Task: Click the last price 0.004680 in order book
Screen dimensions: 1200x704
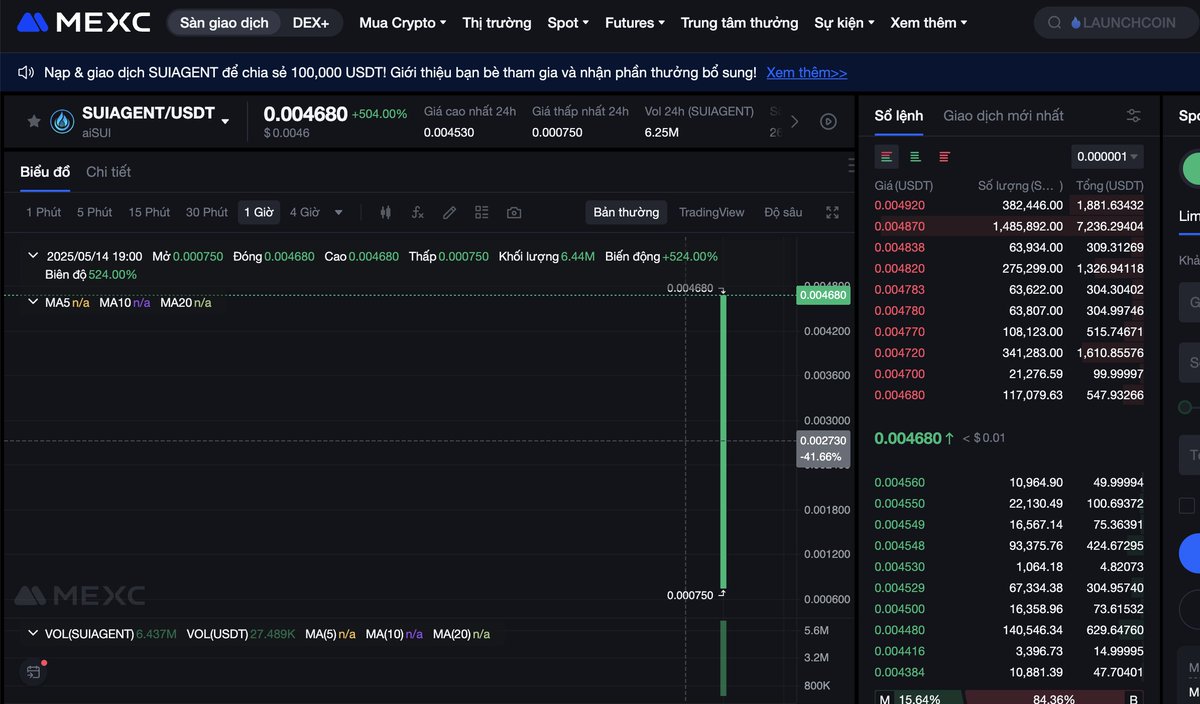Action: [x=908, y=438]
